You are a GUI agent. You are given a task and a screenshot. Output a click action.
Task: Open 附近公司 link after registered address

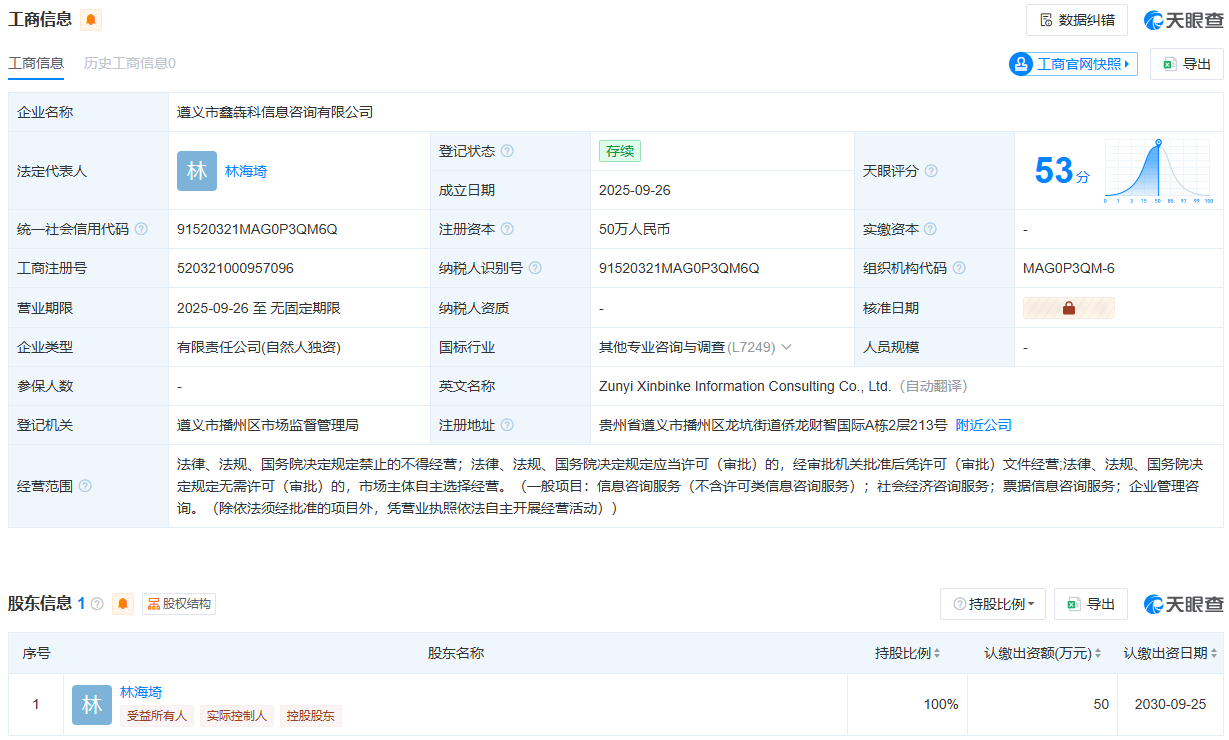[x=983, y=425]
